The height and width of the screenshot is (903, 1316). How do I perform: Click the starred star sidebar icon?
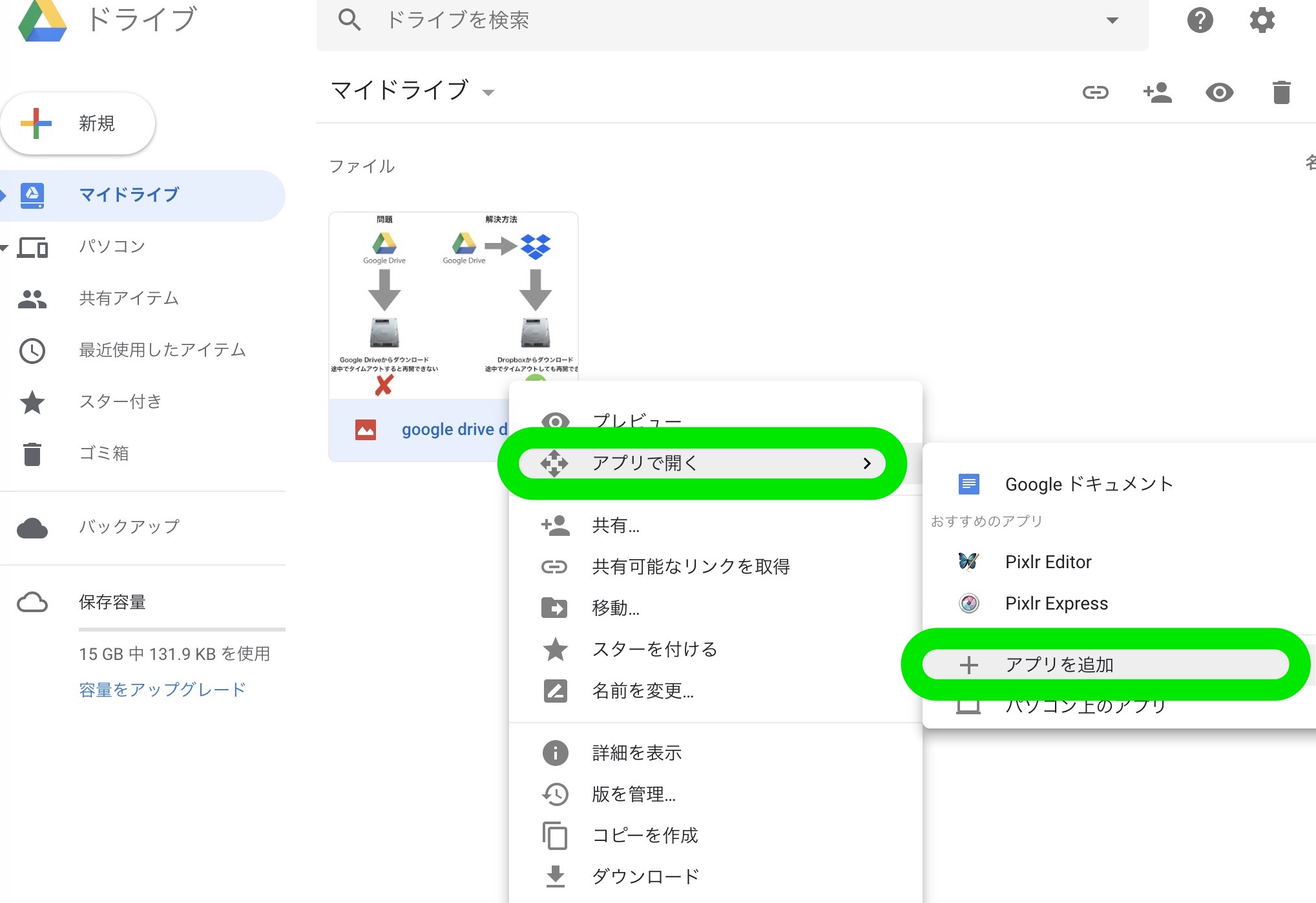point(32,403)
